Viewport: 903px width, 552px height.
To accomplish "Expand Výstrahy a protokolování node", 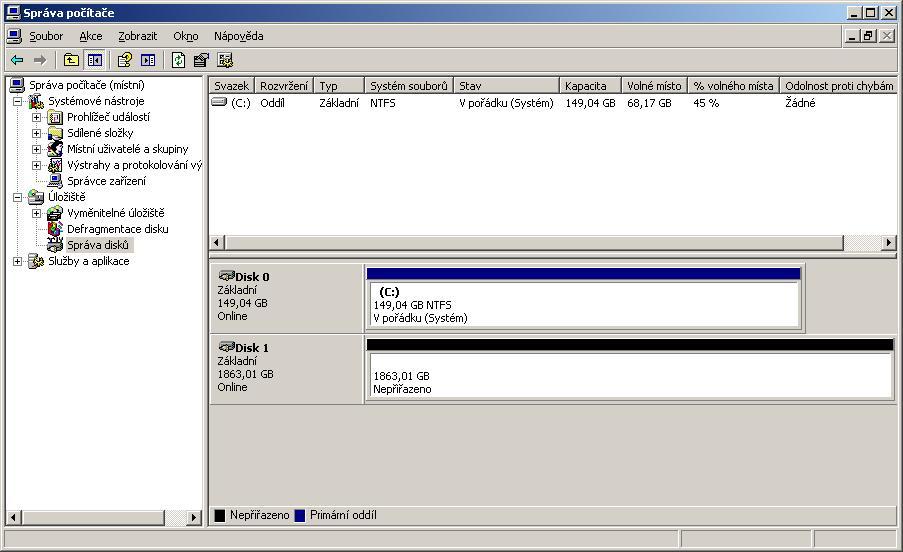I will pos(36,166).
